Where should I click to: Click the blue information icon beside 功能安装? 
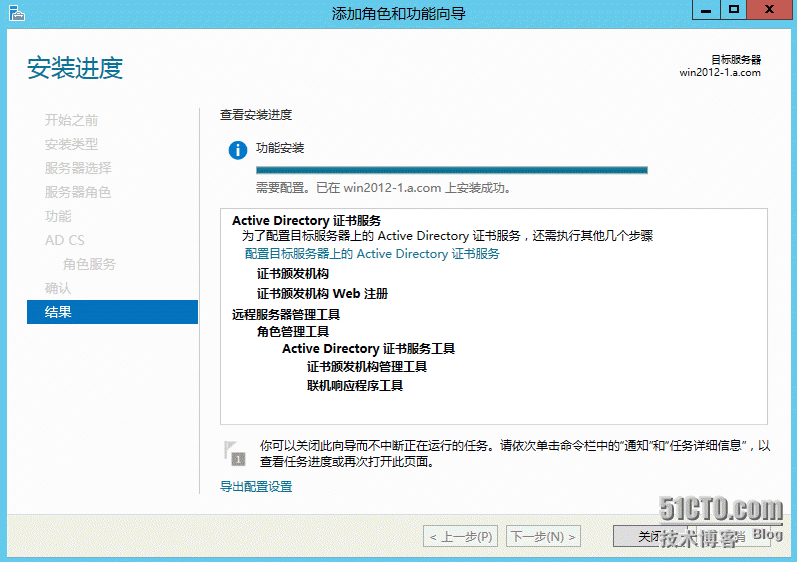[x=237, y=150]
